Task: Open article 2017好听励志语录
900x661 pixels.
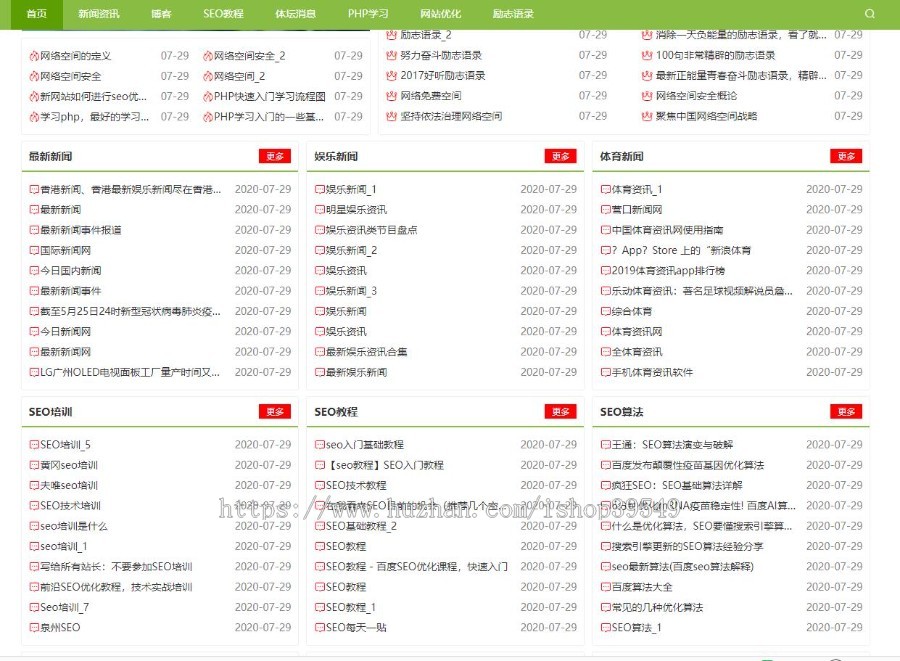Action: coord(443,75)
